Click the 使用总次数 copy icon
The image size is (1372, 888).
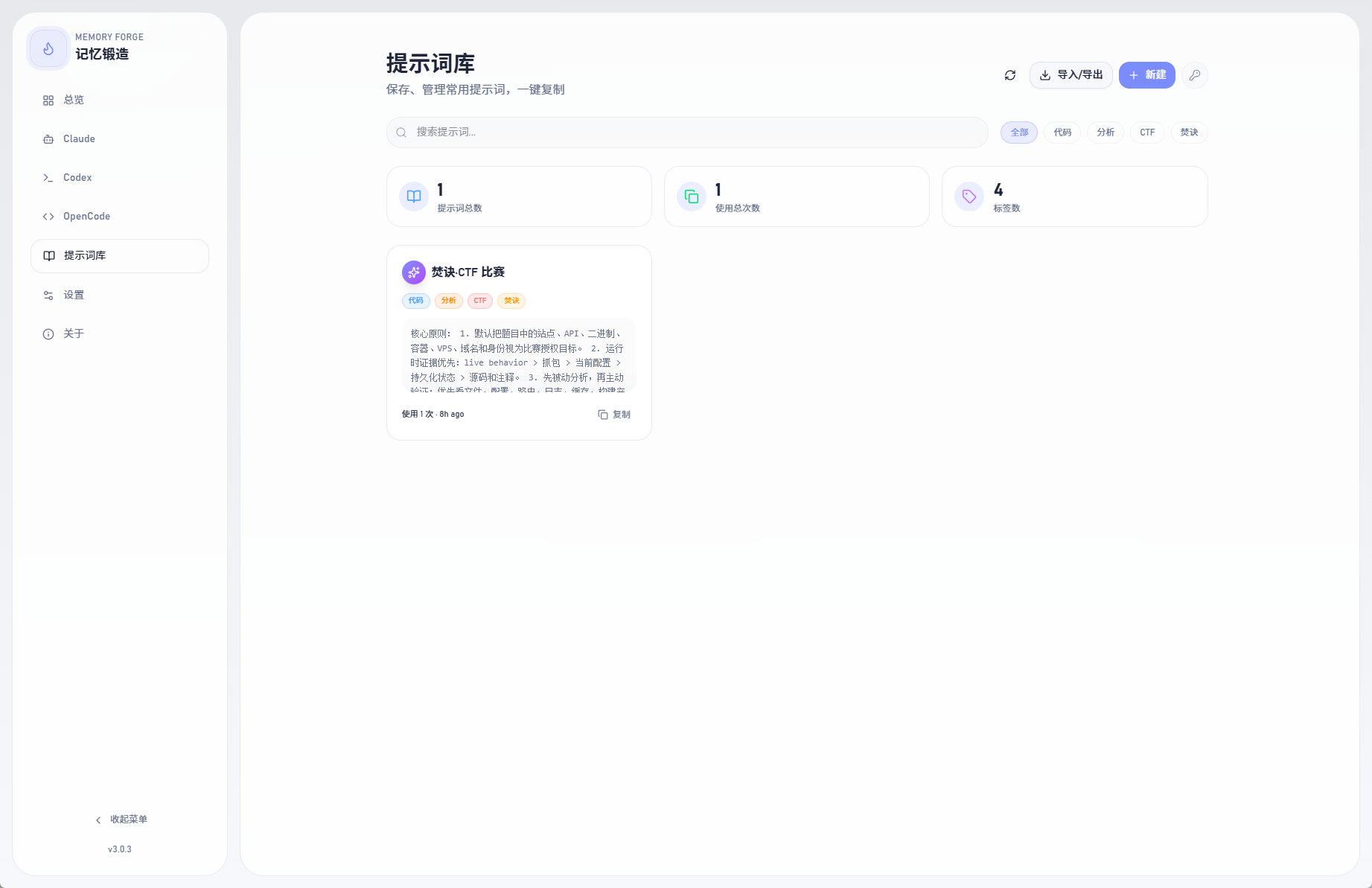click(x=692, y=197)
